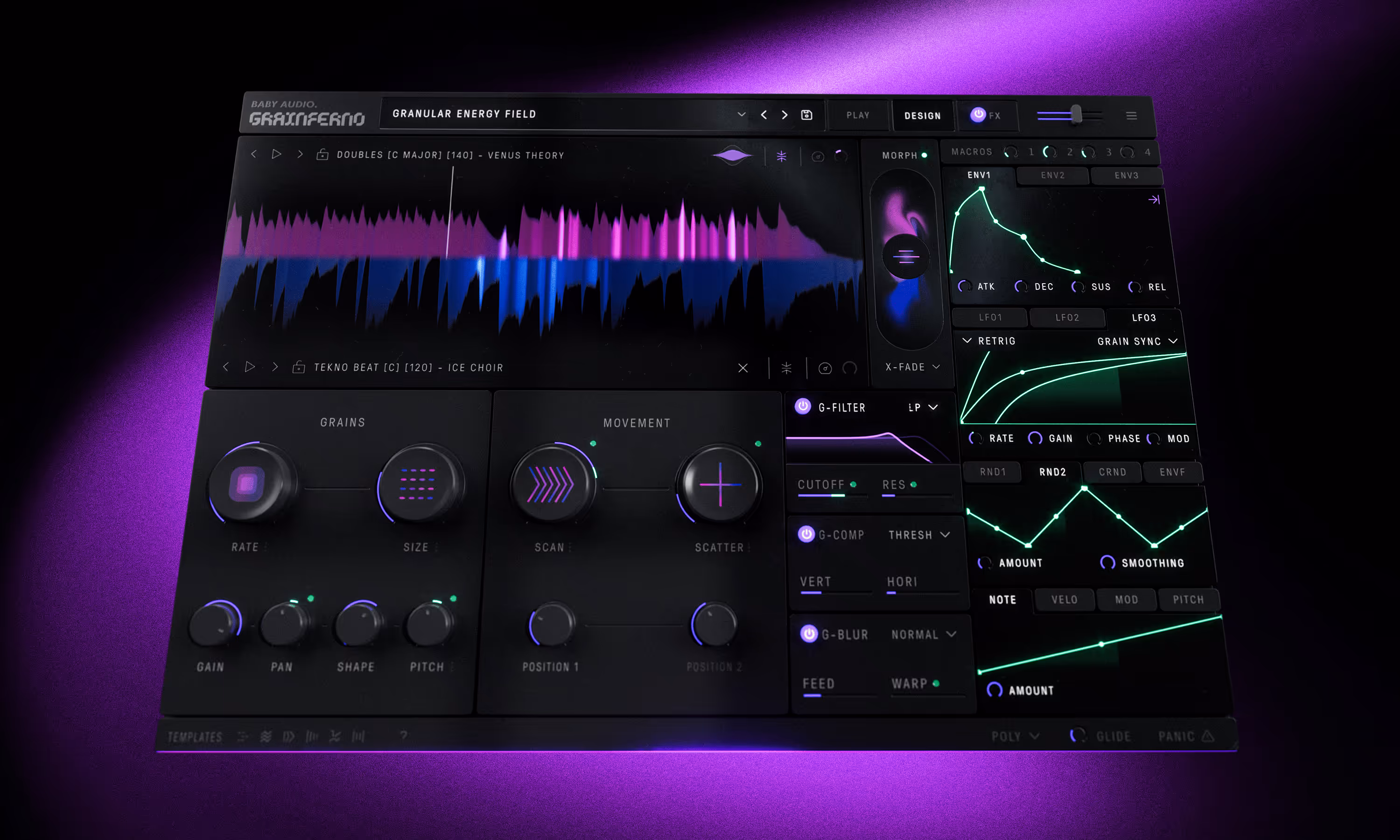The width and height of the screenshot is (1400, 840).
Task: Toggle the green modulation dot above Scan
Action: tap(593, 443)
